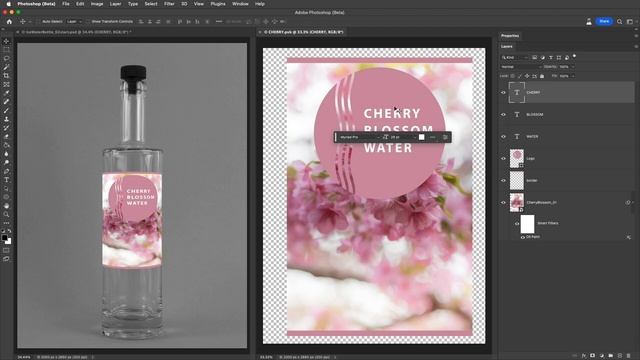Screen dimensions: 640x360
Task: Open the Filter menu
Action: pyautogui.click(x=169, y=4)
